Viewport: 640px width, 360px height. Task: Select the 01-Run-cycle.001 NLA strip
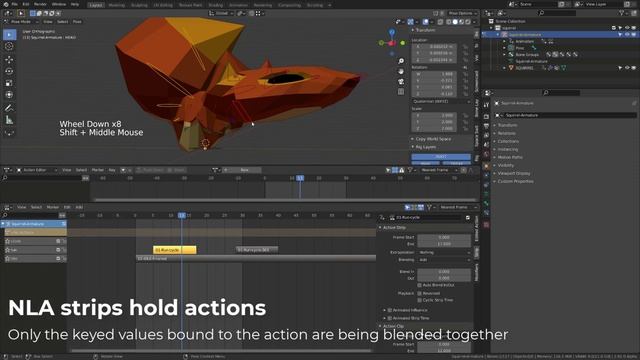click(x=257, y=250)
